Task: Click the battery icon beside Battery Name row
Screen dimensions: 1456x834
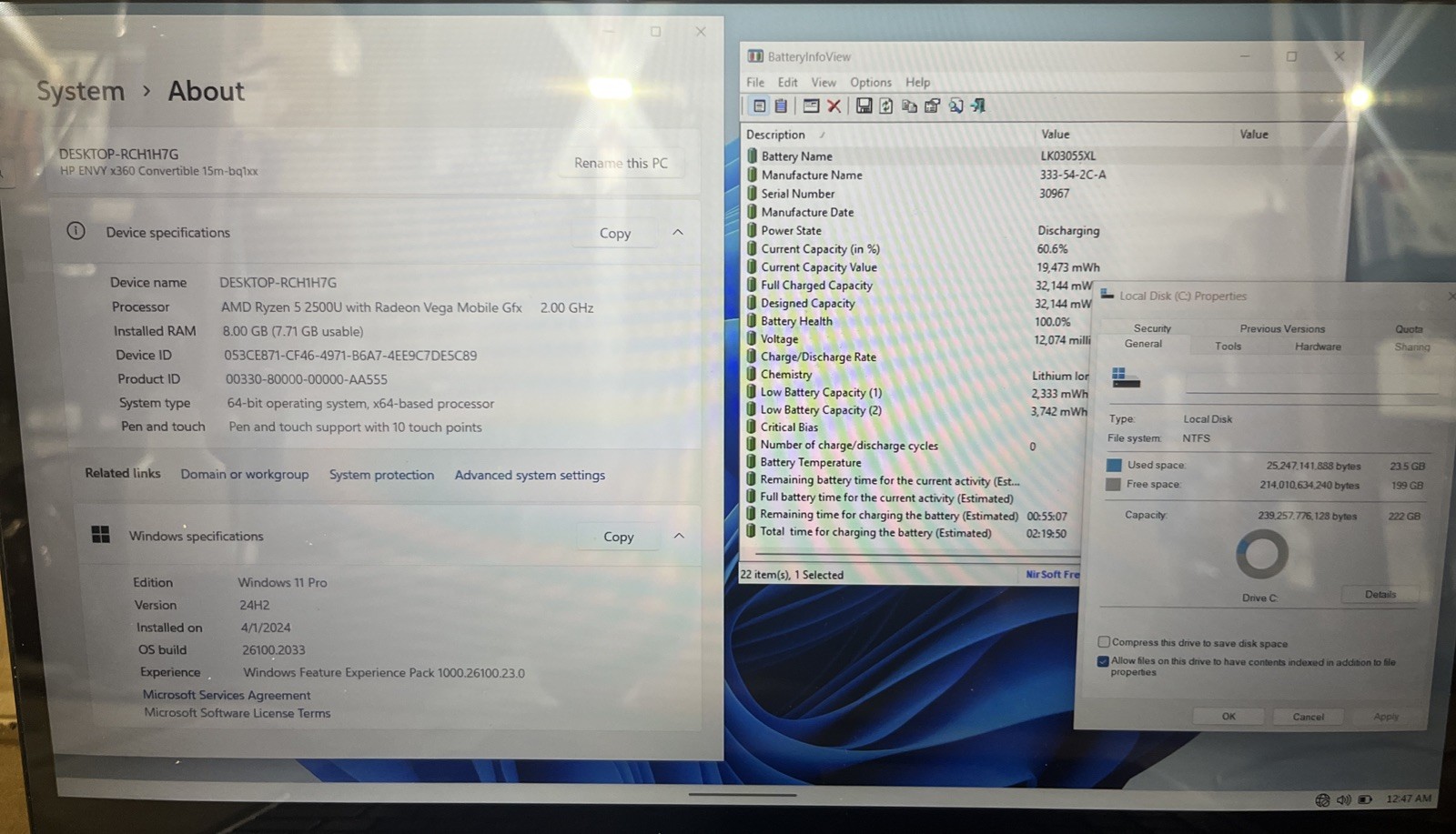Action: pyautogui.click(x=752, y=156)
